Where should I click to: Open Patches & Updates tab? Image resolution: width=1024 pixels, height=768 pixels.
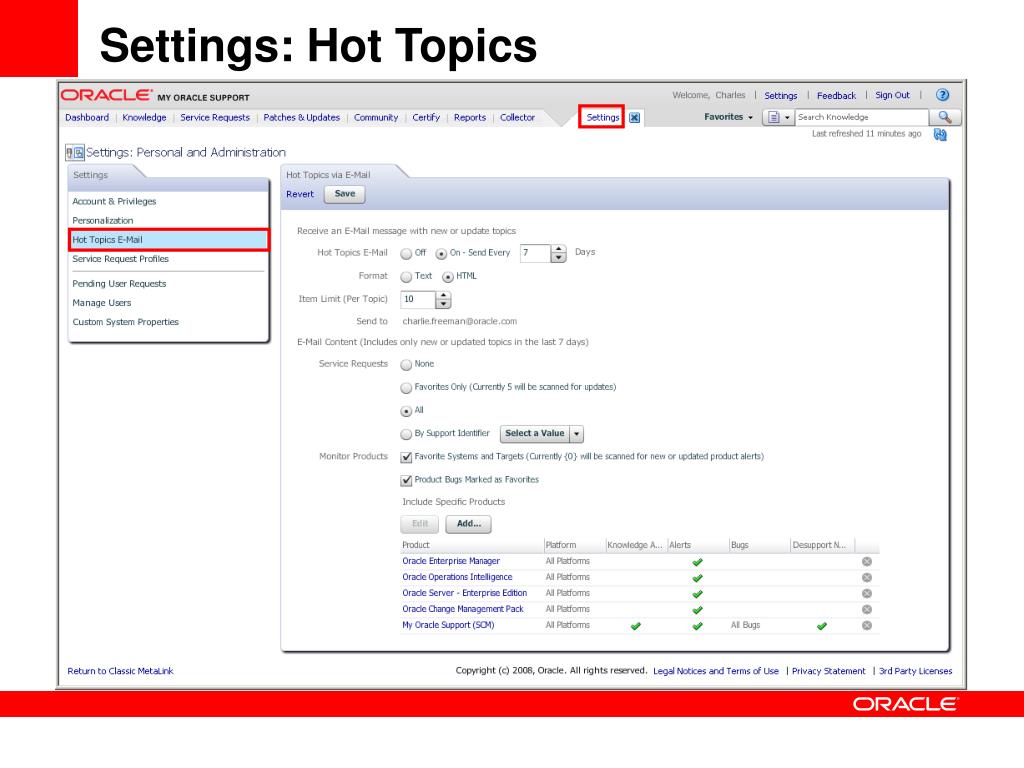[302, 118]
